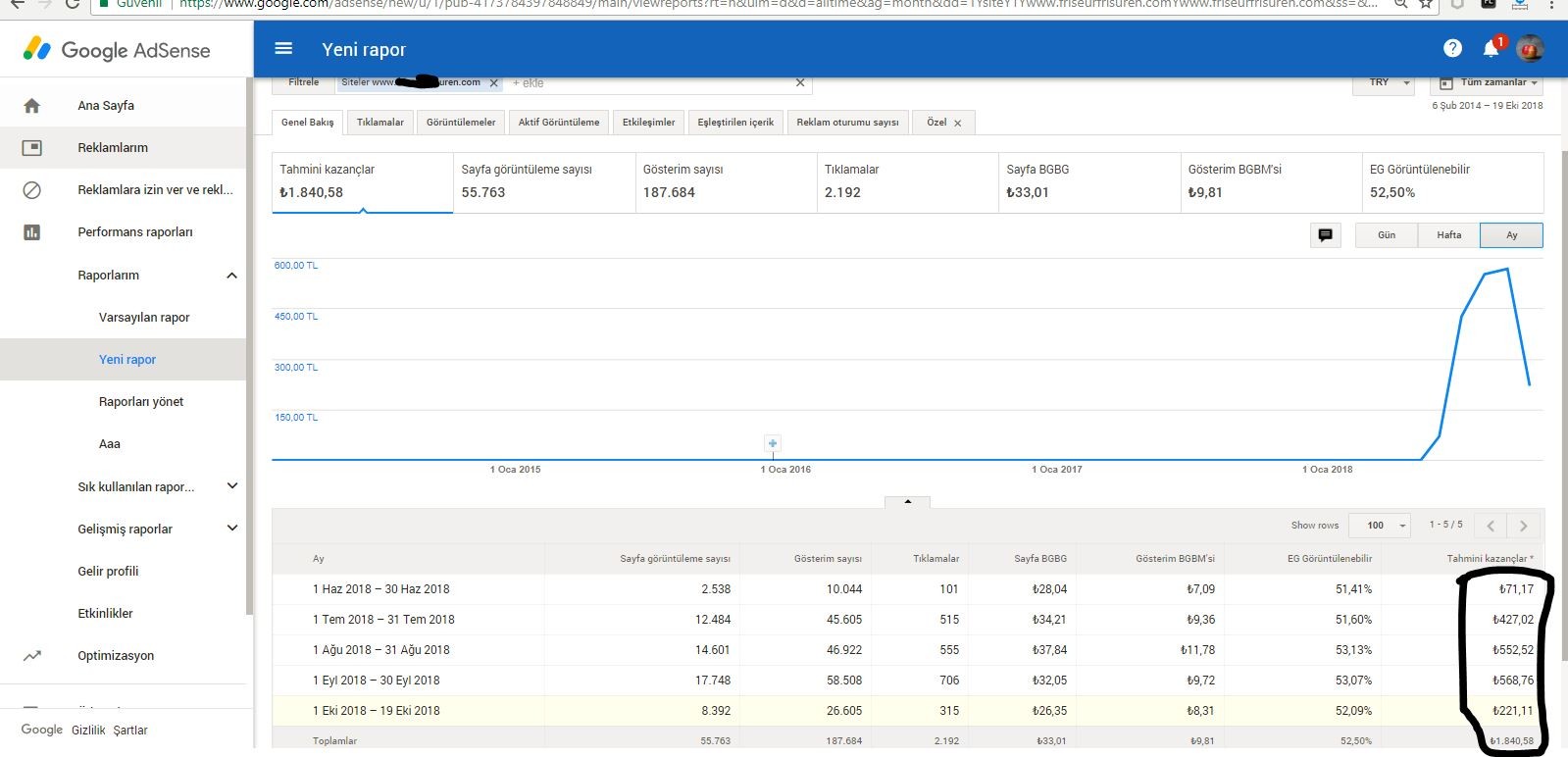Switch chart granularity to Gün
The height and width of the screenshot is (757, 1568).
coord(1387,235)
